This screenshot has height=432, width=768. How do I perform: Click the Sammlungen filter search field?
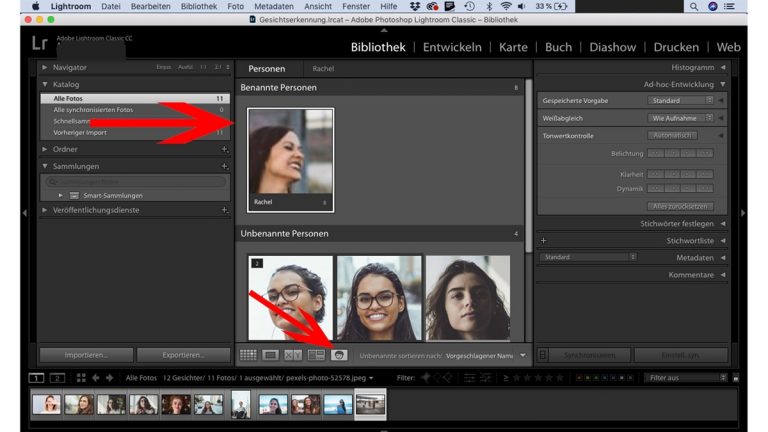pos(136,181)
